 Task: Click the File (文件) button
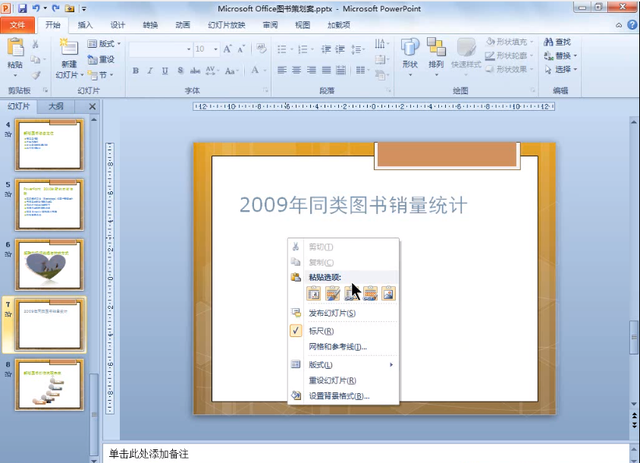[17, 25]
